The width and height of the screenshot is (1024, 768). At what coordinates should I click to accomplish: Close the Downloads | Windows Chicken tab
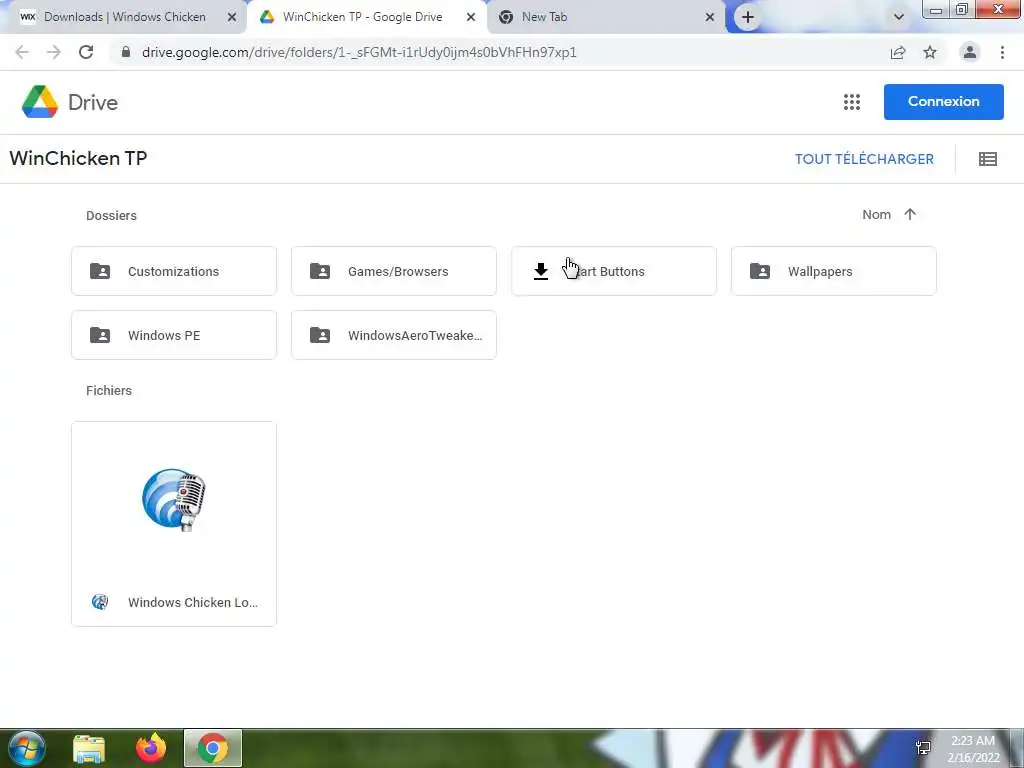click(x=232, y=17)
